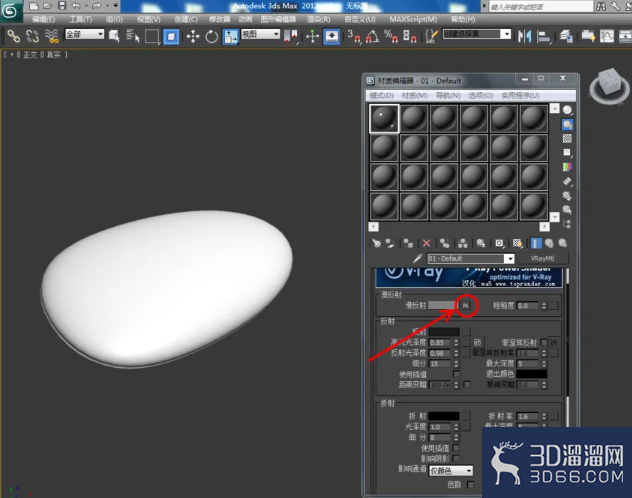Open the MAXScript(M) menu
Screen dimensions: 632x498
point(413,19)
